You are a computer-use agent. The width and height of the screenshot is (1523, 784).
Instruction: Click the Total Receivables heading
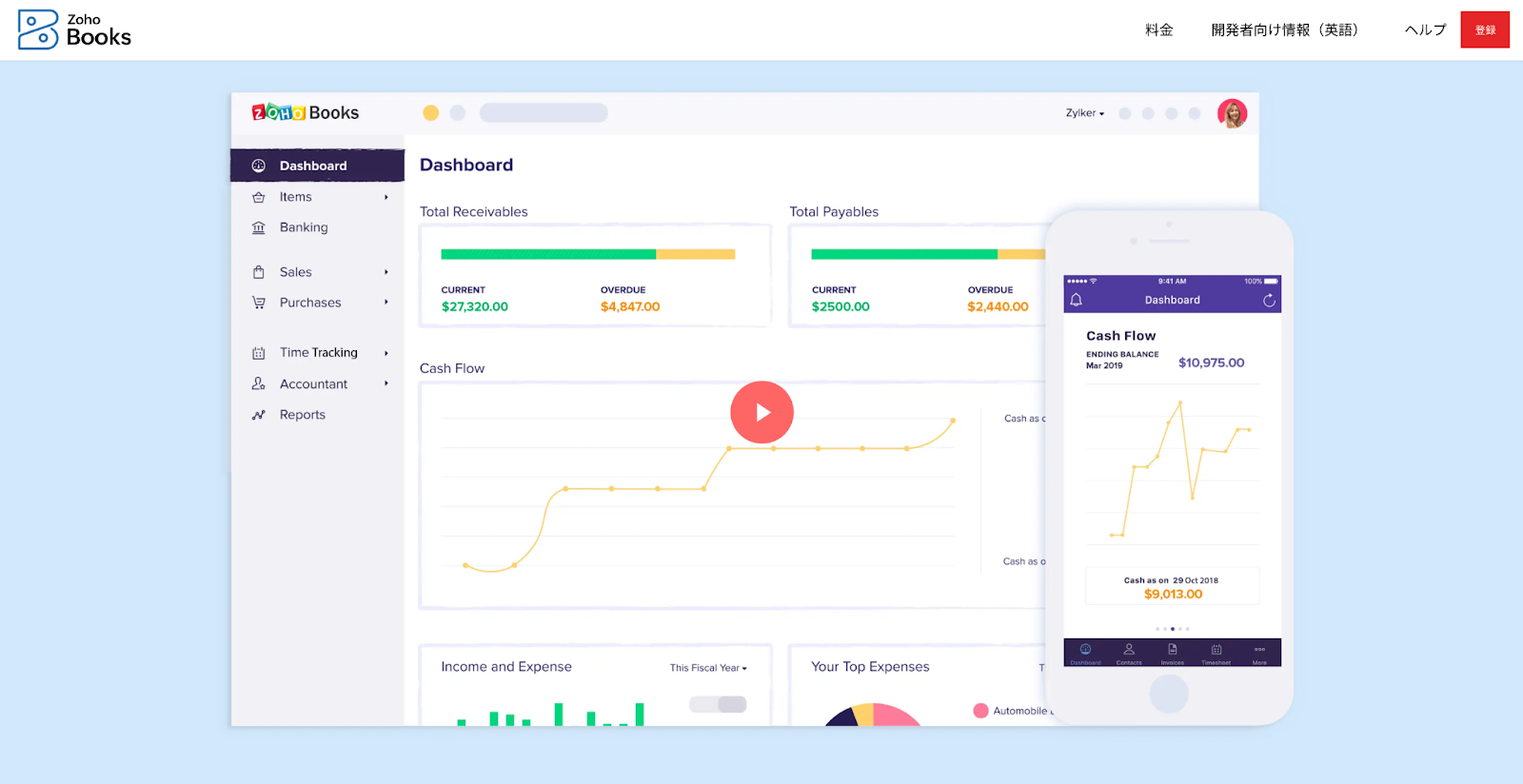click(474, 212)
